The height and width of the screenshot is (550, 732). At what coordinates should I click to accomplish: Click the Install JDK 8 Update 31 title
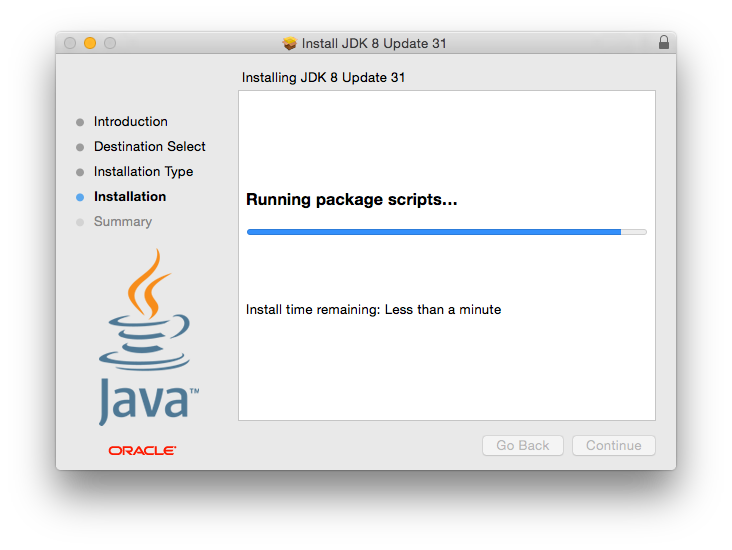374,43
